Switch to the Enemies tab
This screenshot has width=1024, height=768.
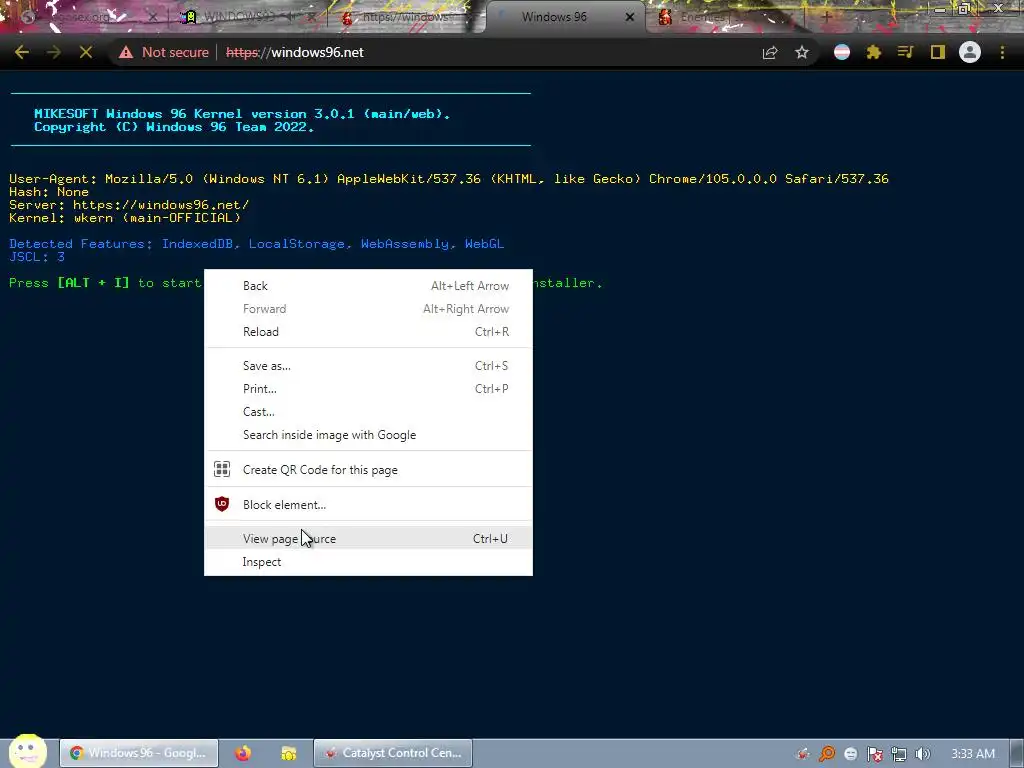(x=718, y=17)
